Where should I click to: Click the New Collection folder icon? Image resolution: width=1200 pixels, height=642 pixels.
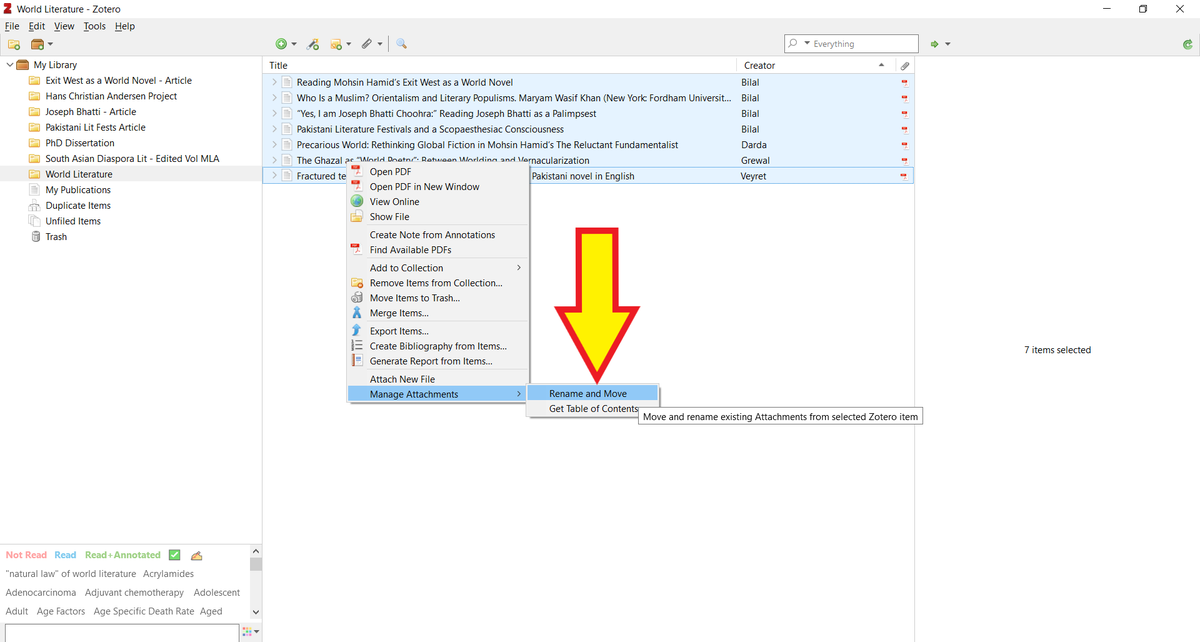(13, 44)
